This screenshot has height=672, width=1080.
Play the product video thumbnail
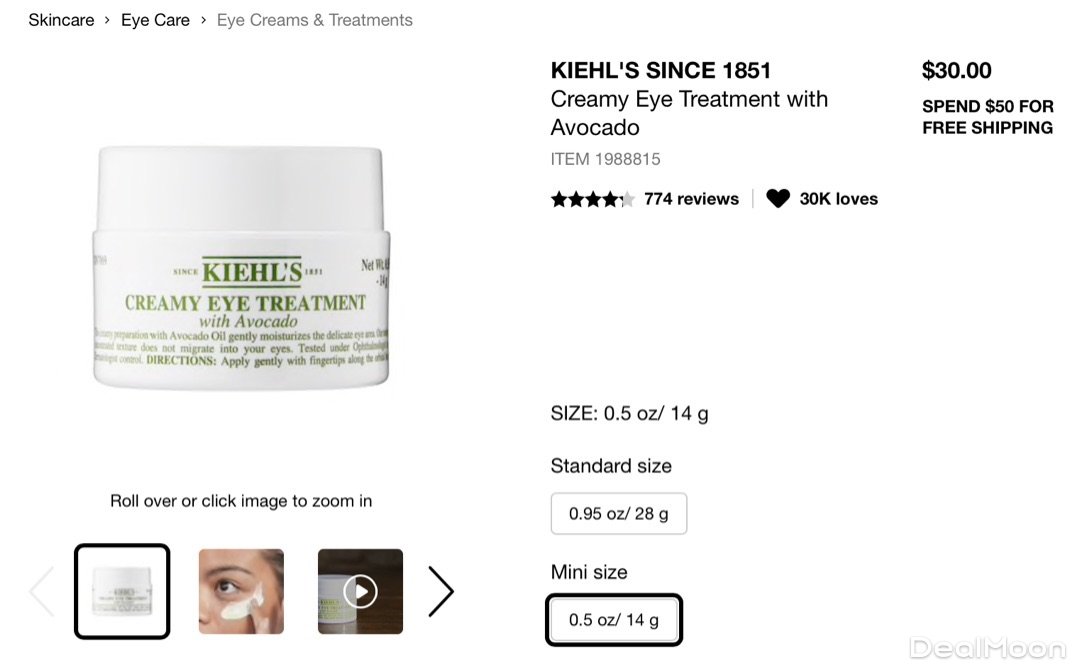pos(360,591)
